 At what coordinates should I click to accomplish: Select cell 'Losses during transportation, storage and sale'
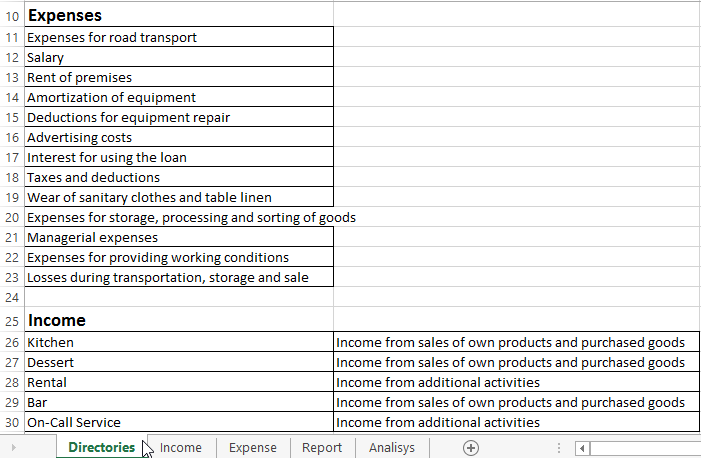tap(179, 277)
